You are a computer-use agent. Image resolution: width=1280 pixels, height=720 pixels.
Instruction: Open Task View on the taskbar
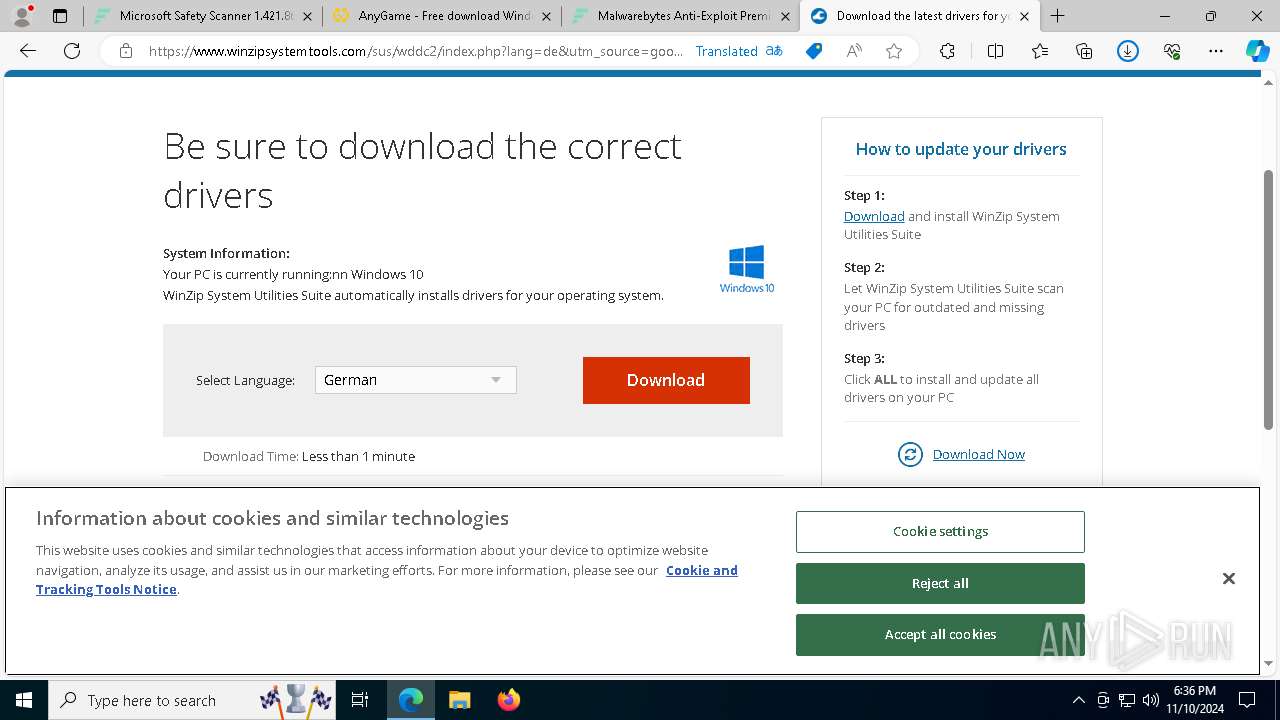coord(360,700)
